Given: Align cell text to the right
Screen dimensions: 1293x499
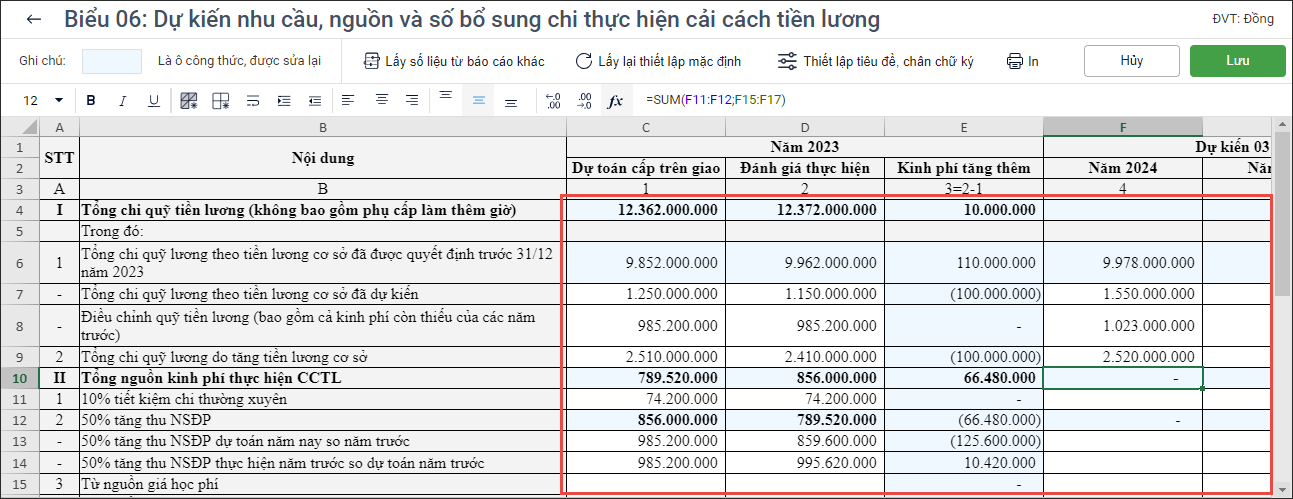Looking at the screenshot, I should pyautogui.click(x=412, y=100).
